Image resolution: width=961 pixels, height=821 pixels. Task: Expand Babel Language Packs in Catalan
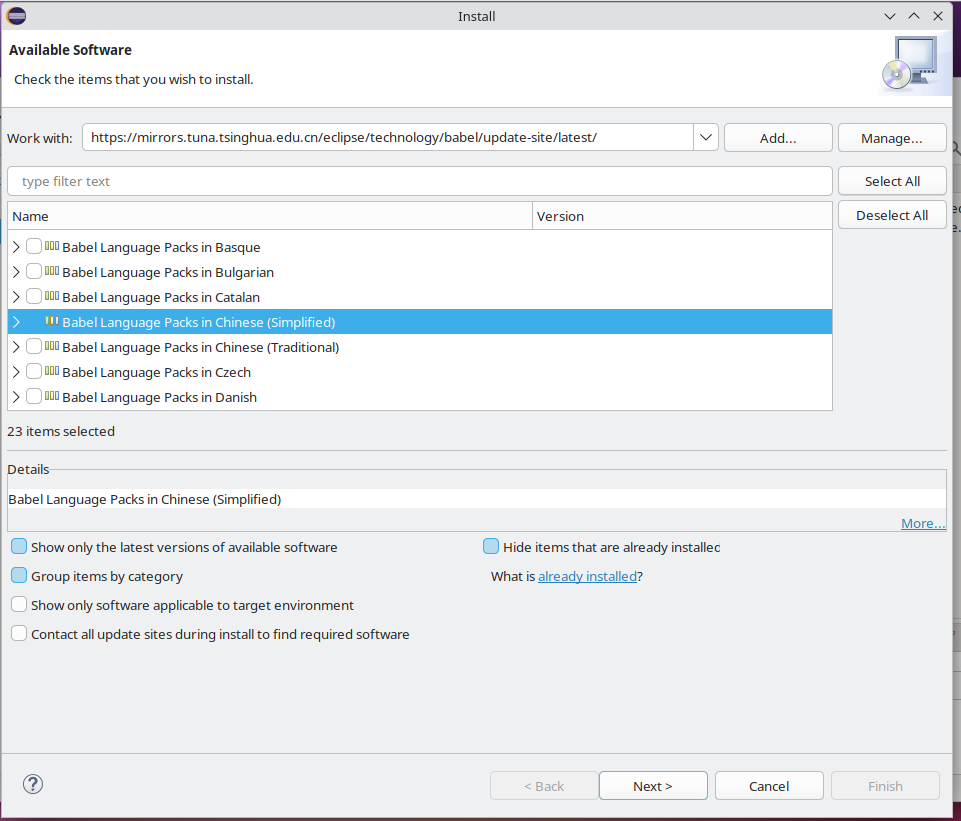[16, 297]
